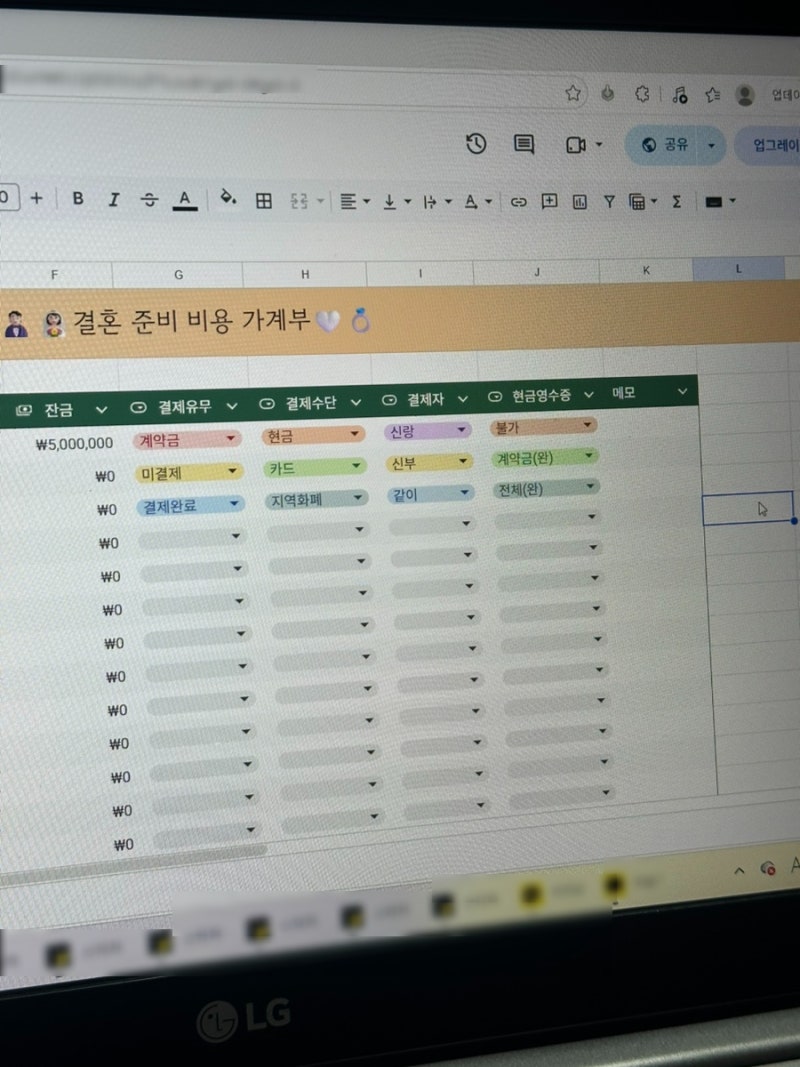Show hidden system tray icons chevron

click(x=739, y=870)
